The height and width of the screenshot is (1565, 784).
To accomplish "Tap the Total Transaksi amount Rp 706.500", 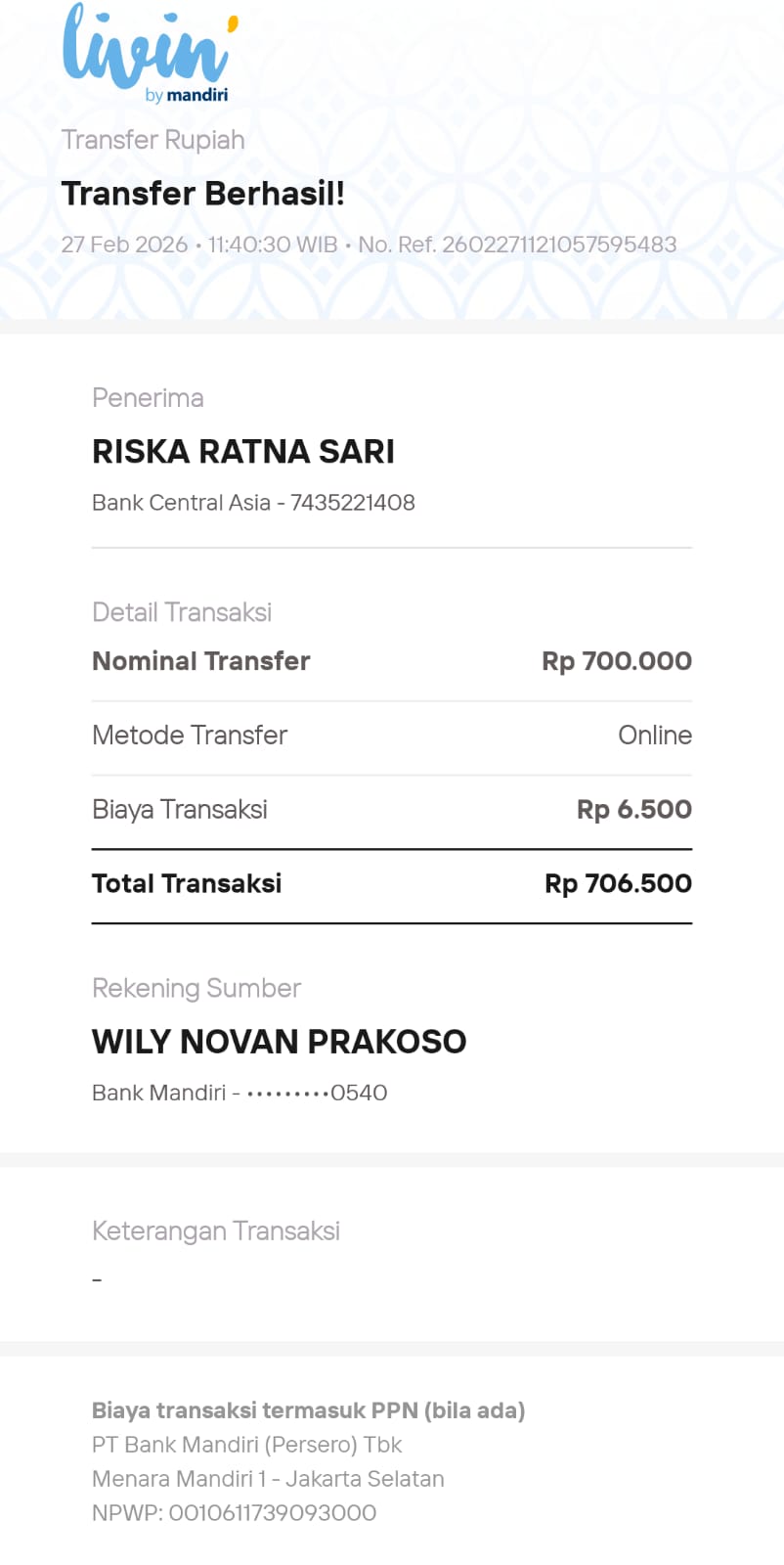I will click(x=618, y=884).
